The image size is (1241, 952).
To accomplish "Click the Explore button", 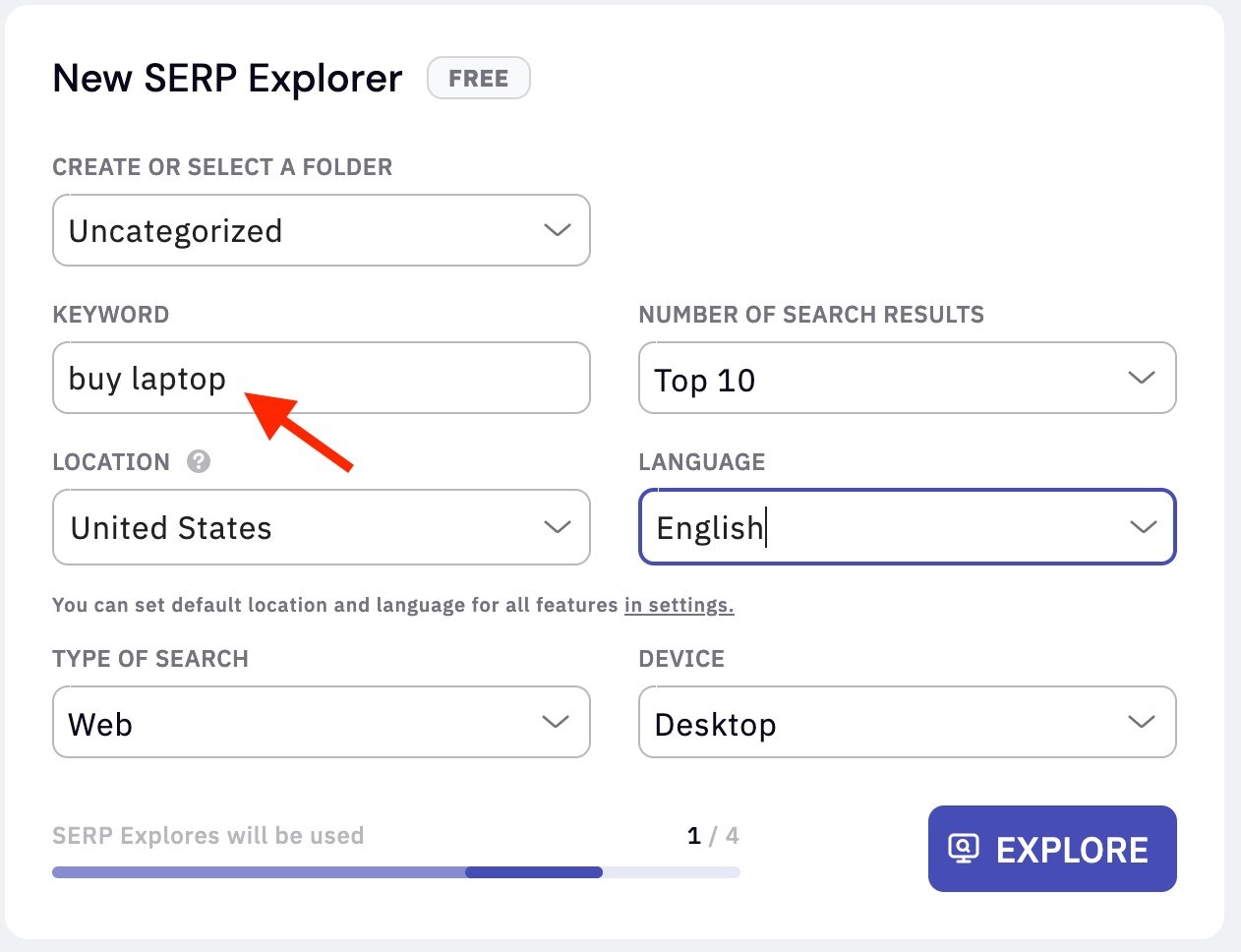I will (x=1052, y=849).
